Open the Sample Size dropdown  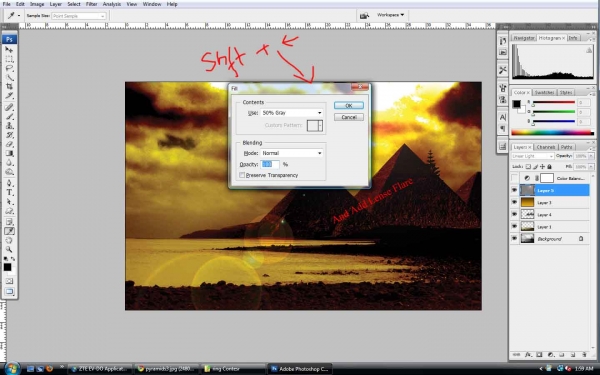coord(78,16)
